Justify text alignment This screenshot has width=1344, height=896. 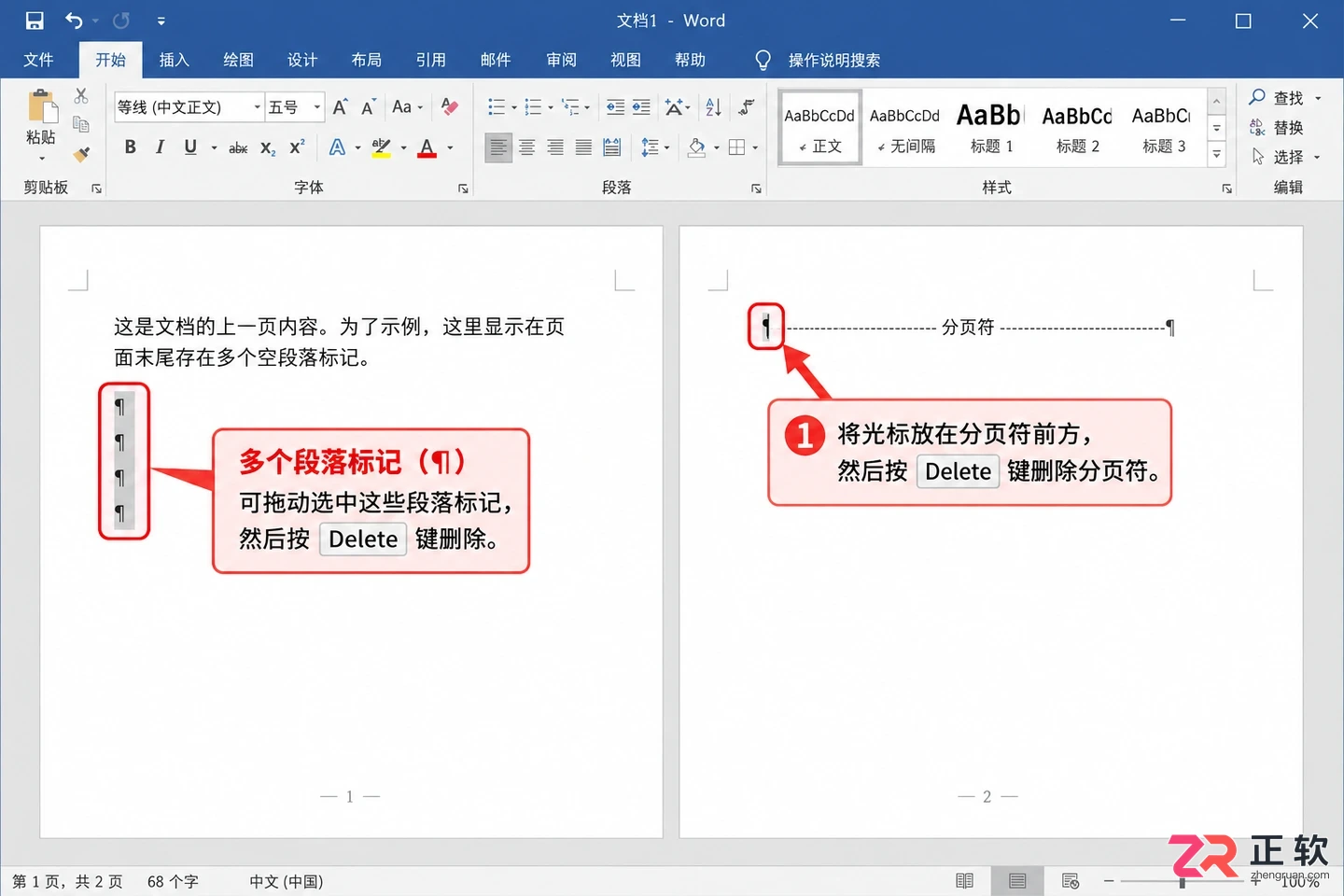point(583,147)
